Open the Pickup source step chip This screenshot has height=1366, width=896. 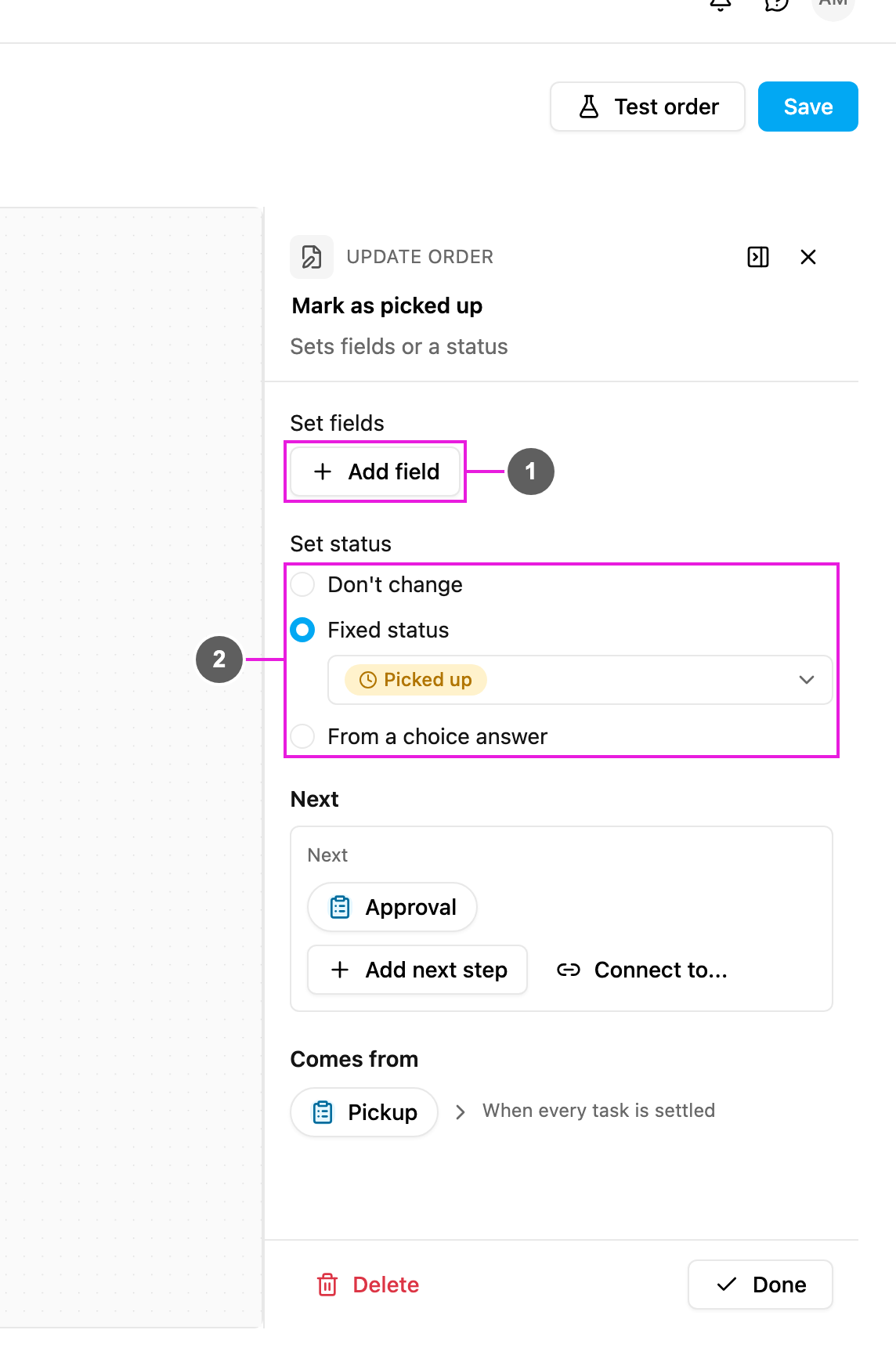(x=364, y=1112)
